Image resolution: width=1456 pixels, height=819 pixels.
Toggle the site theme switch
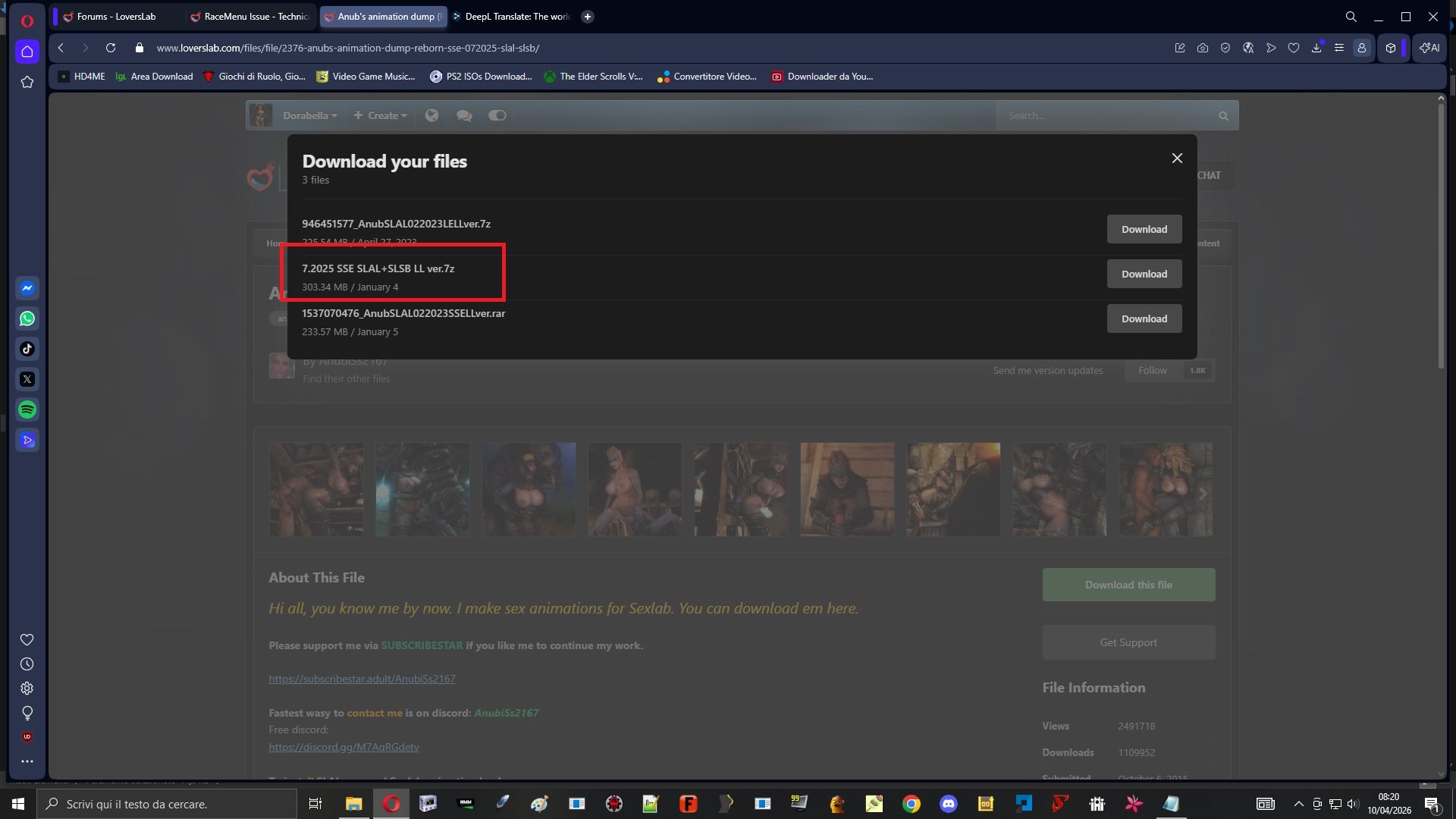[x=497, y=115]
